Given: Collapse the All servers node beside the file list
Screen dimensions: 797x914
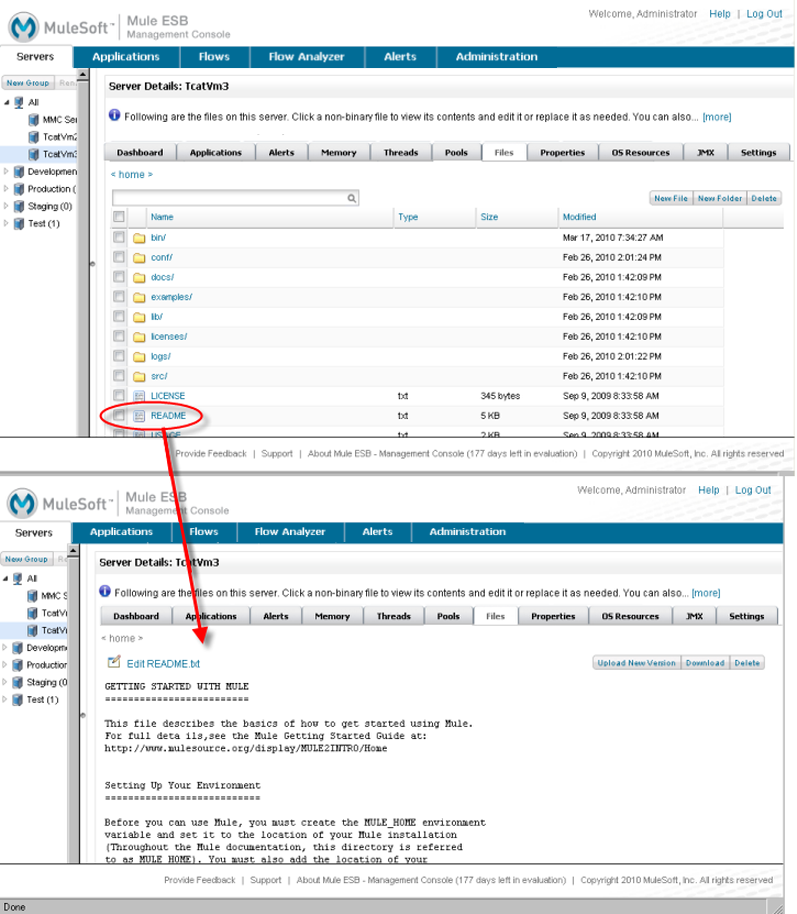Looking at the screenshot, I should 7,102.
